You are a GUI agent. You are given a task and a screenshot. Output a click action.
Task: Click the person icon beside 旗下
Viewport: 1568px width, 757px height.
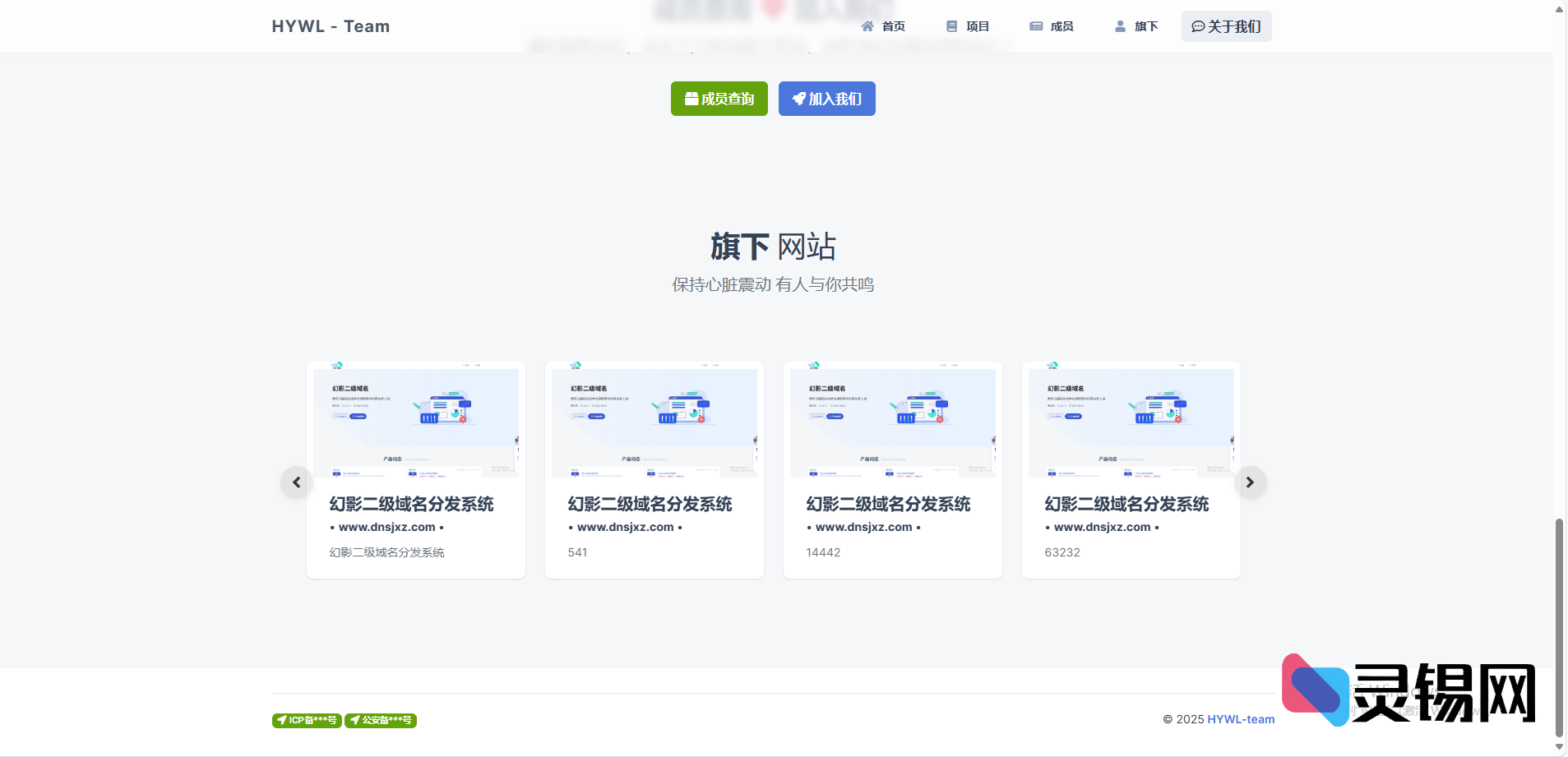coord(1119,25)
